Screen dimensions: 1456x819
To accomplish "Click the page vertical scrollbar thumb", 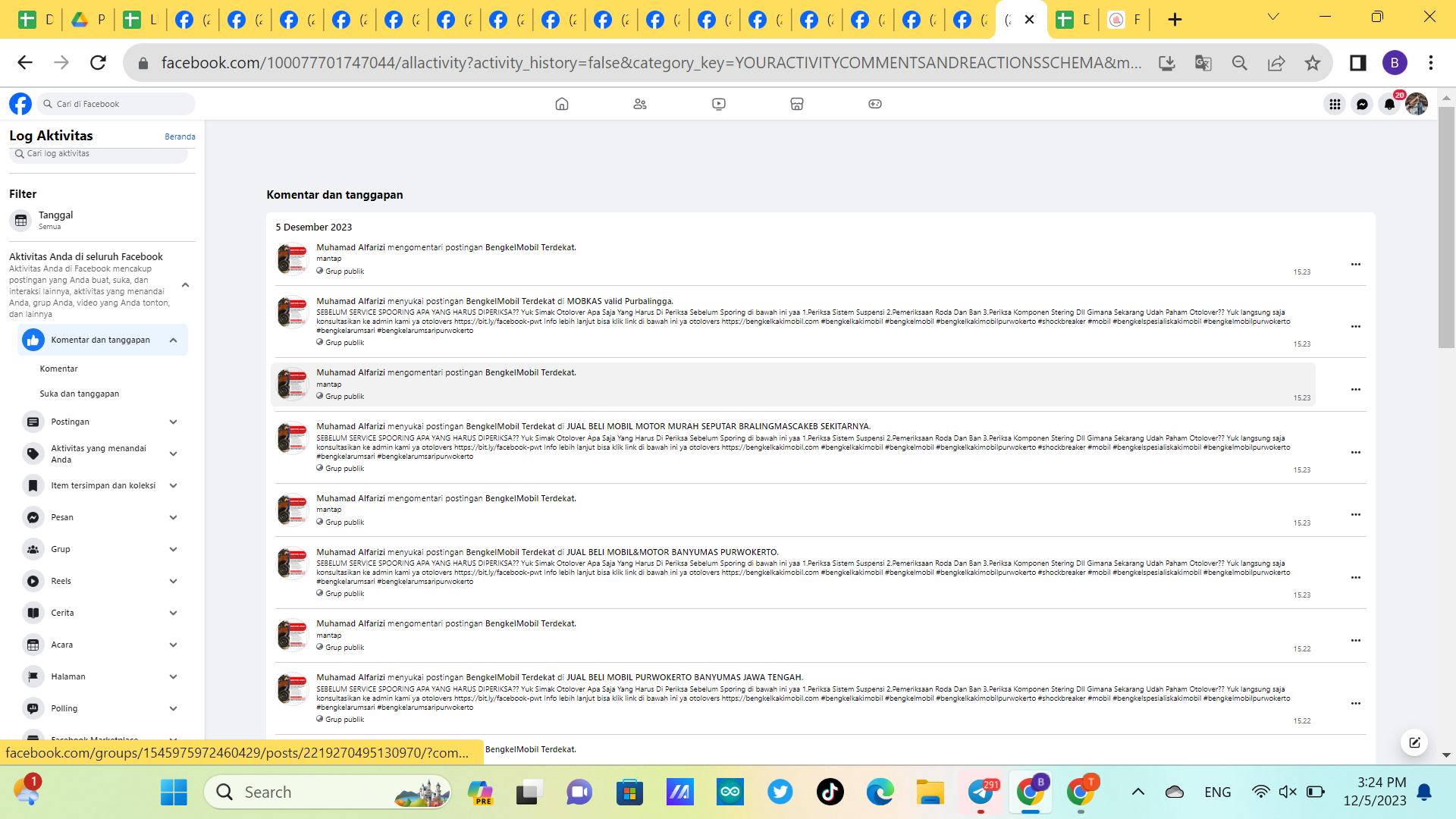I will pyautogui.click(x=1446, y=227).
